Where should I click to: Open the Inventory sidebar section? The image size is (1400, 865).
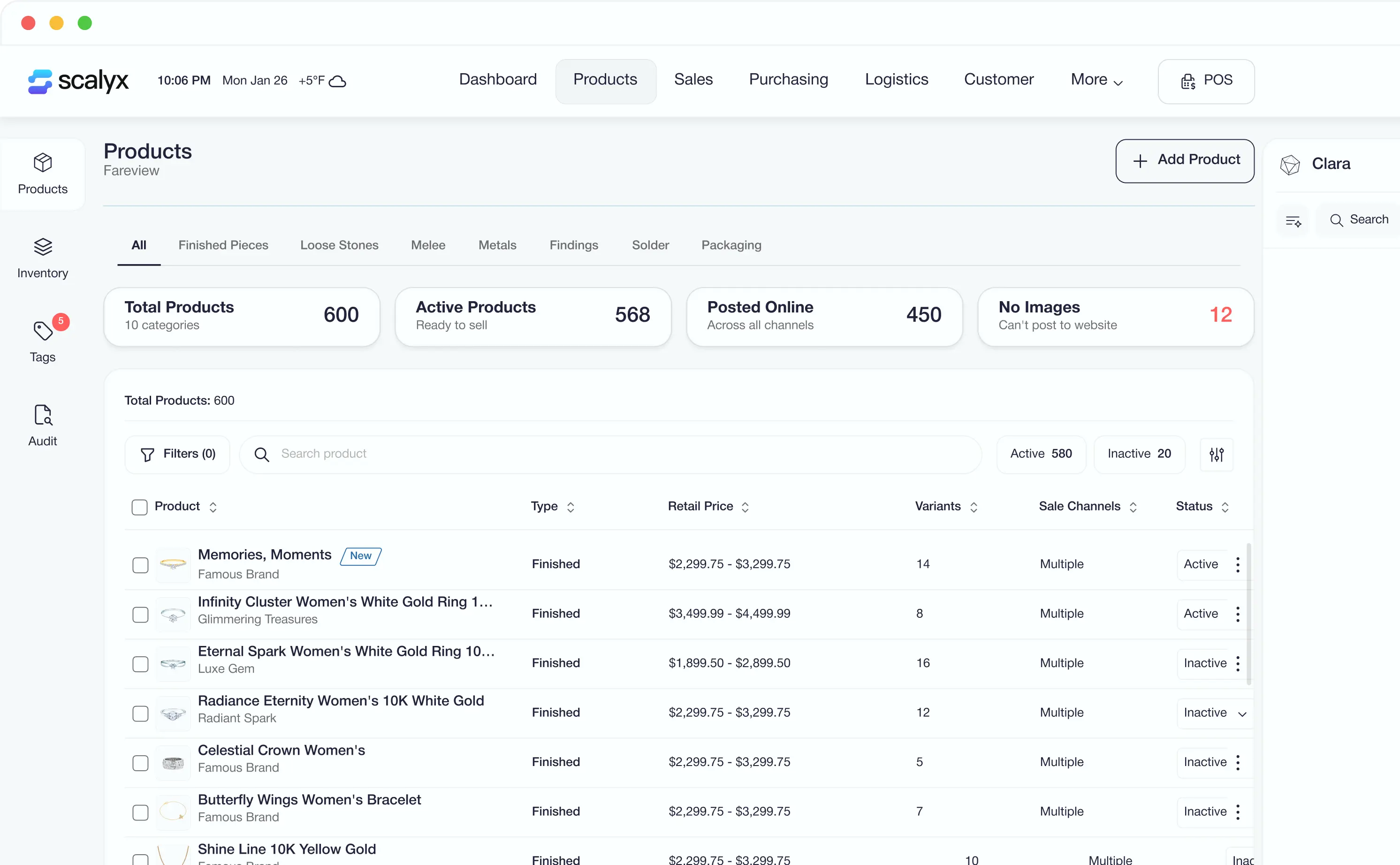coord(42,258)
